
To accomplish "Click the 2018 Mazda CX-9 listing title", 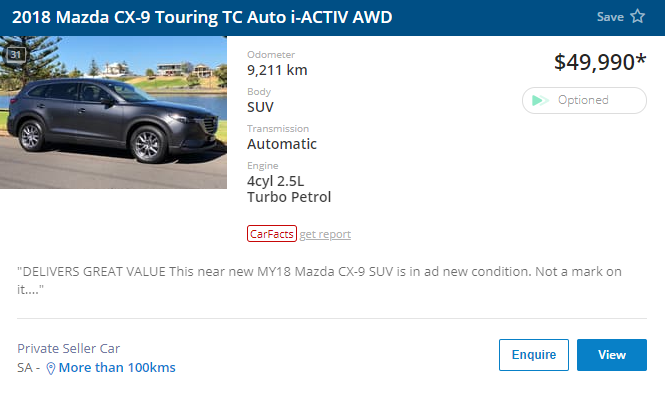I will [x=202, y=17].
